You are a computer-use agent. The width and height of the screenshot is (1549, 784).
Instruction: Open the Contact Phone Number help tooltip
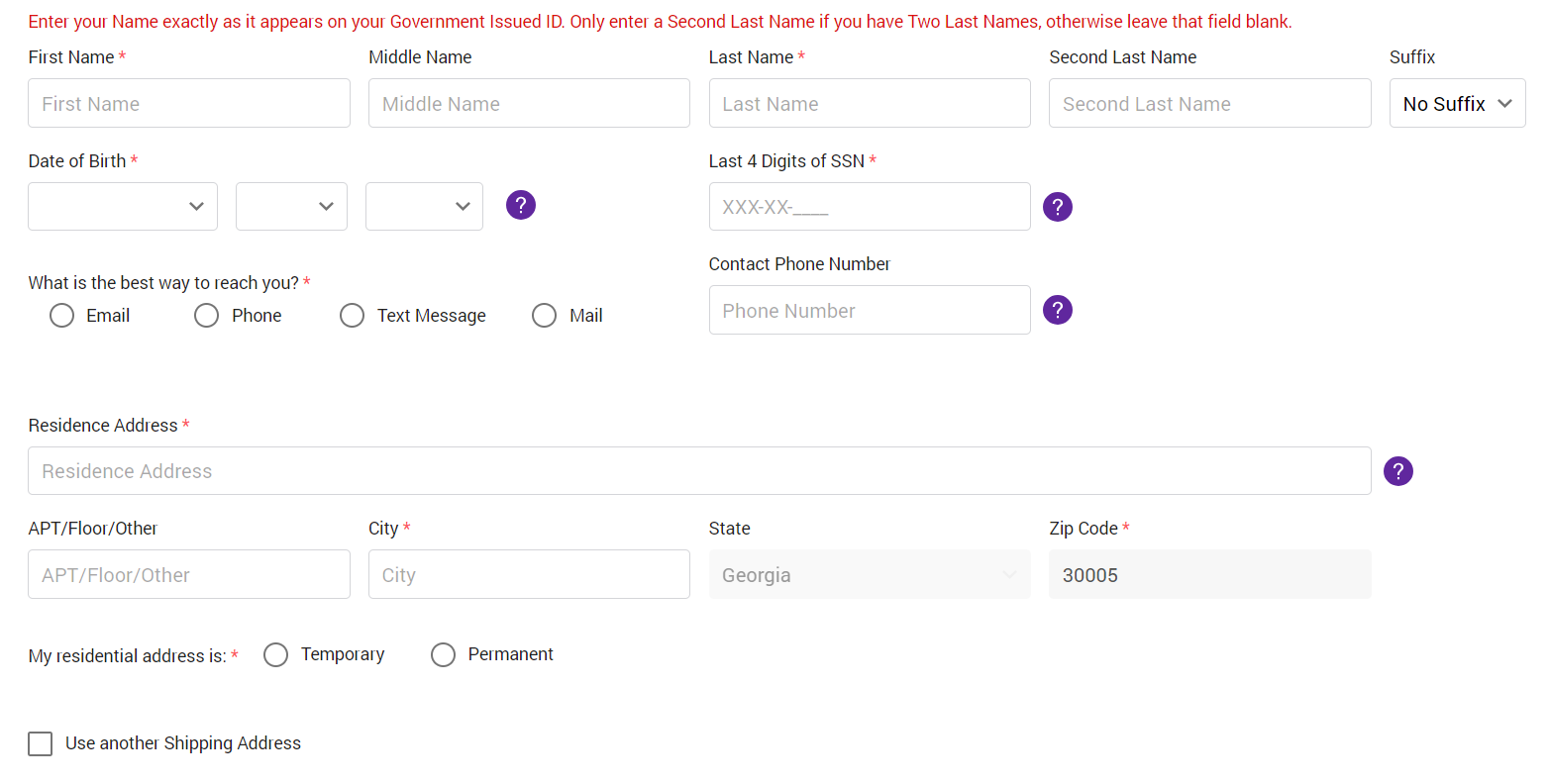pos(1057,310)
